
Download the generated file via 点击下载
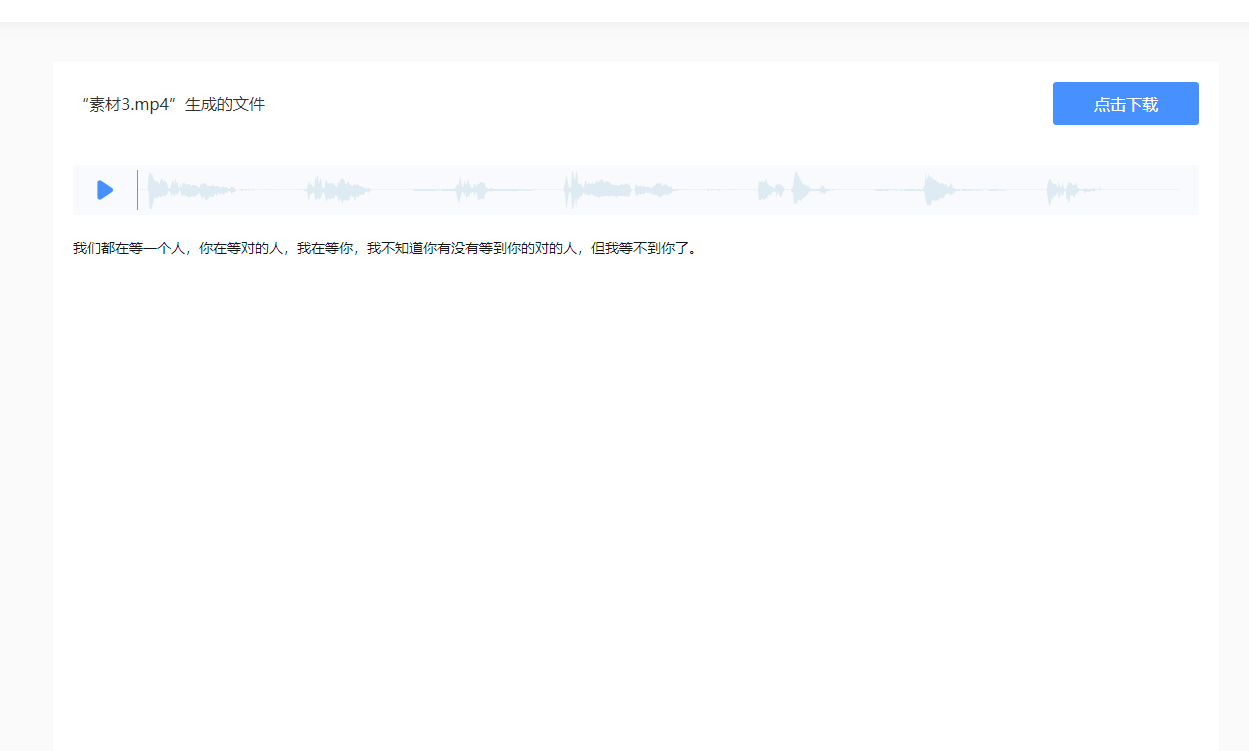click(x=1125, y=103)
